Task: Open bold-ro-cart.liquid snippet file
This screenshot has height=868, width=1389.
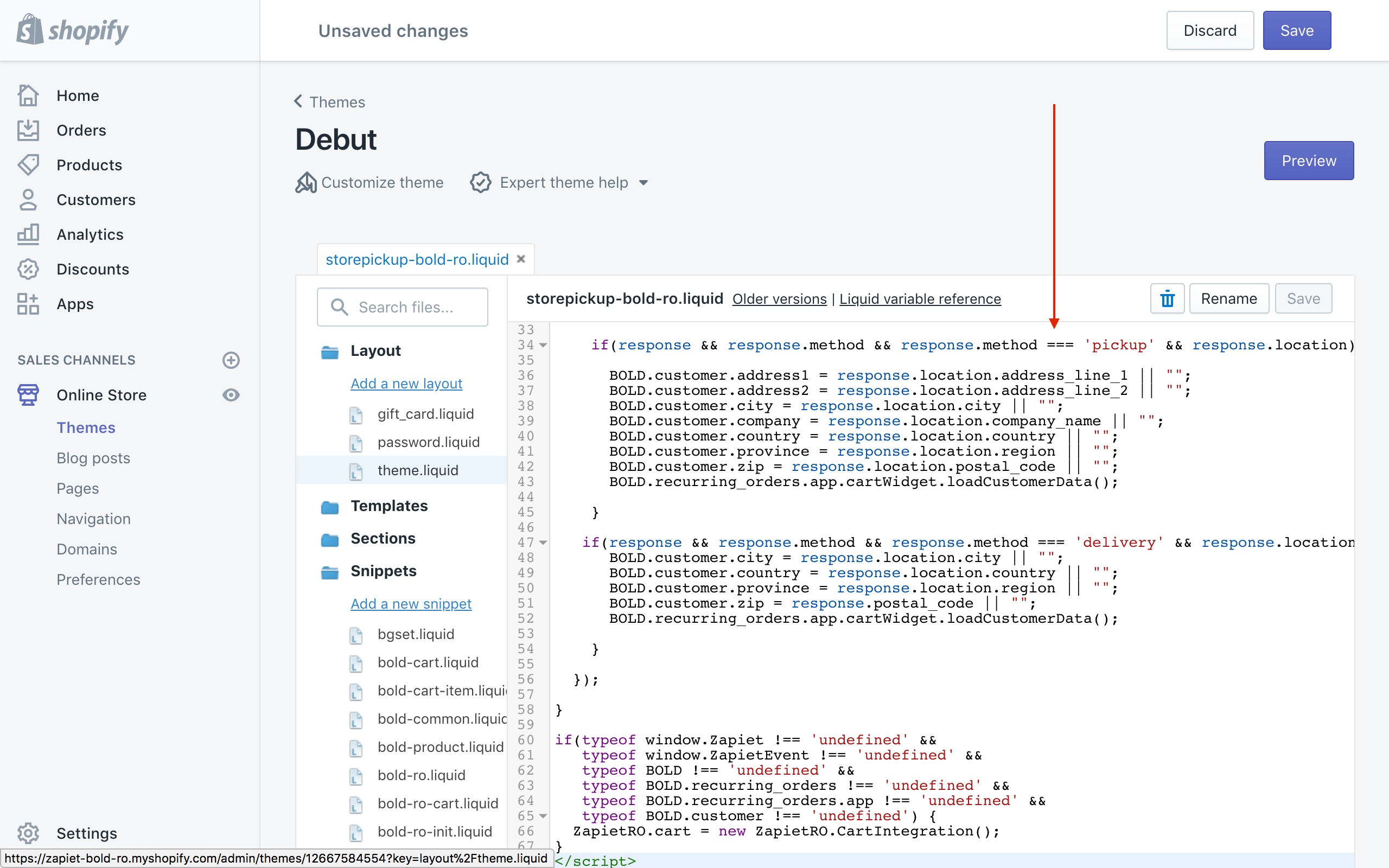Action: (437, 803)
